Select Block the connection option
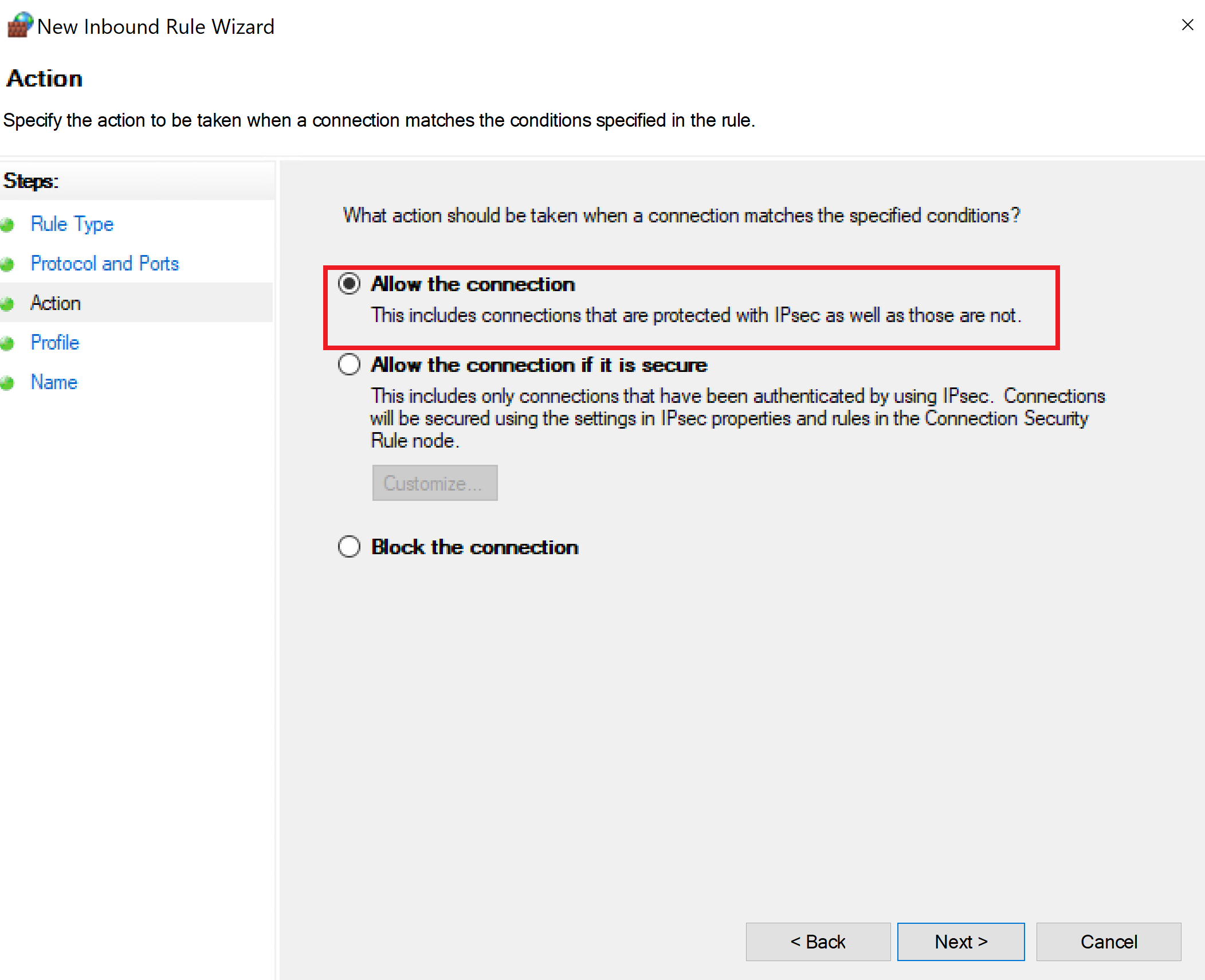This screenshot has width=1205, height=980. (x=349, y=547)
